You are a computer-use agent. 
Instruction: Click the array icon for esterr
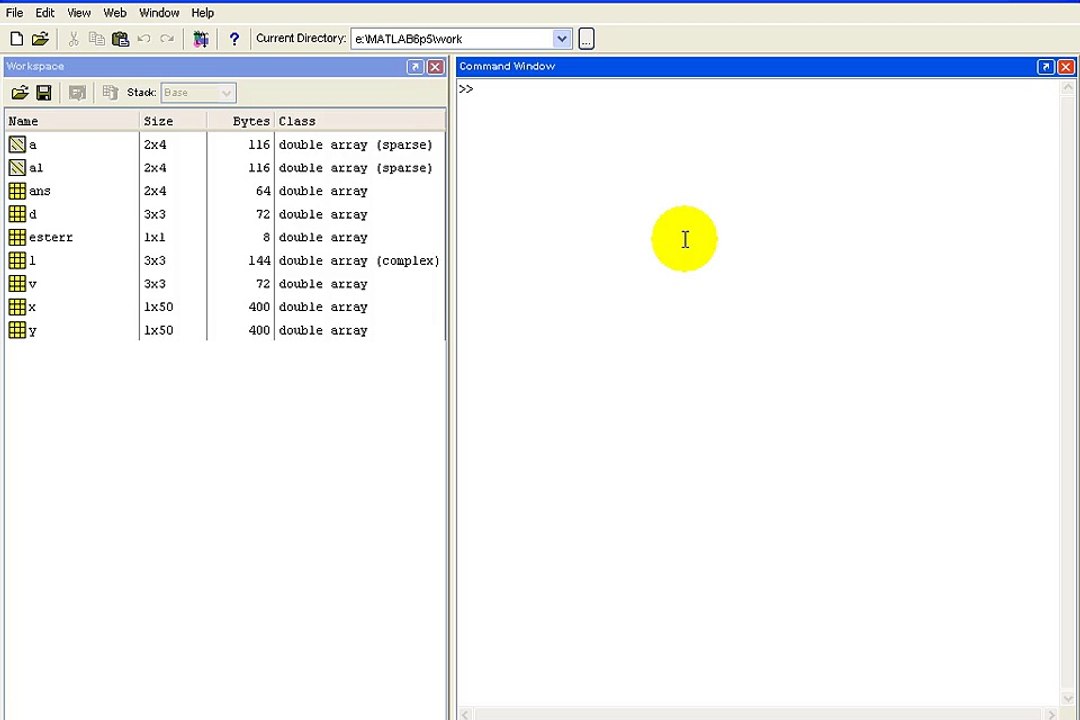(17, 237)
